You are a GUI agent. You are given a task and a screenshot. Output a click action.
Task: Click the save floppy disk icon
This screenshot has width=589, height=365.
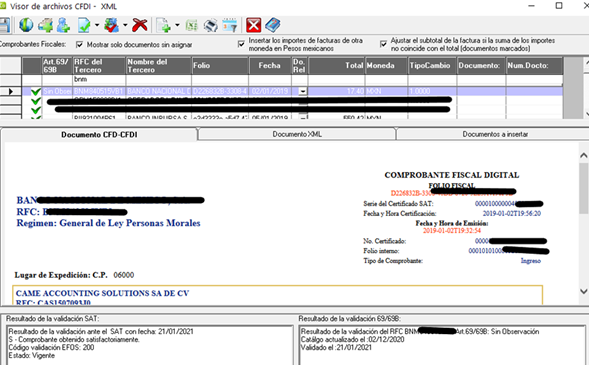[4, 25]
